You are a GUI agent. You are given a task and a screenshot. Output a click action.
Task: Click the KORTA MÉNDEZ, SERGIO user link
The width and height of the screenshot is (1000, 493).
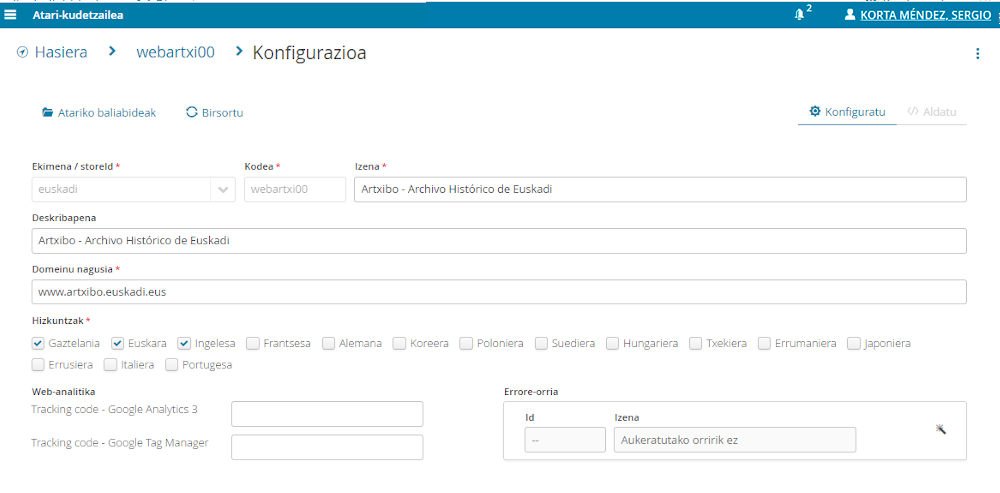tap(925, 15)
